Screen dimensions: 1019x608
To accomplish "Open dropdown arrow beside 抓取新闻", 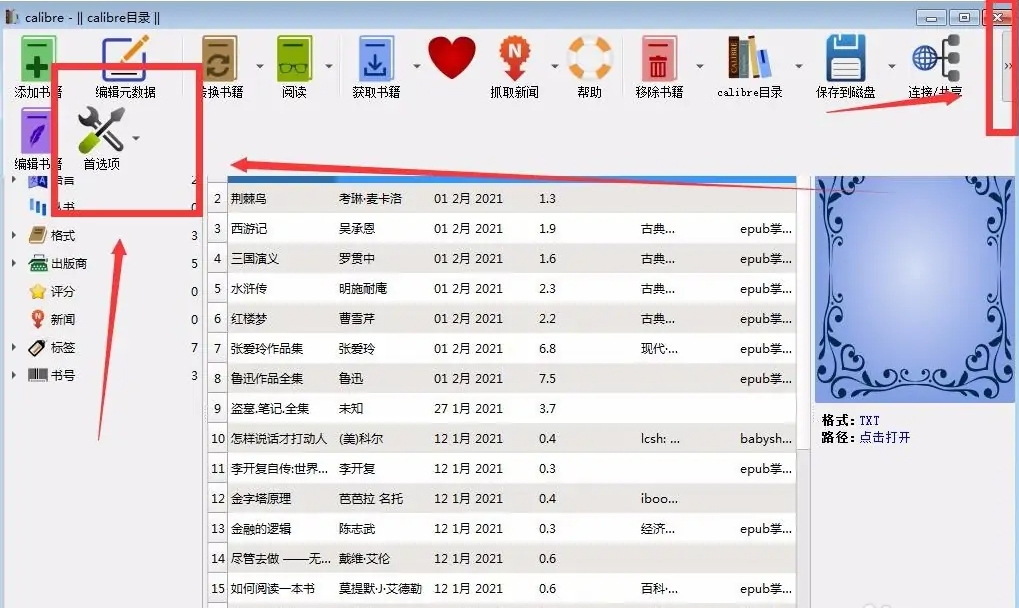I will (x=554, y=66).
